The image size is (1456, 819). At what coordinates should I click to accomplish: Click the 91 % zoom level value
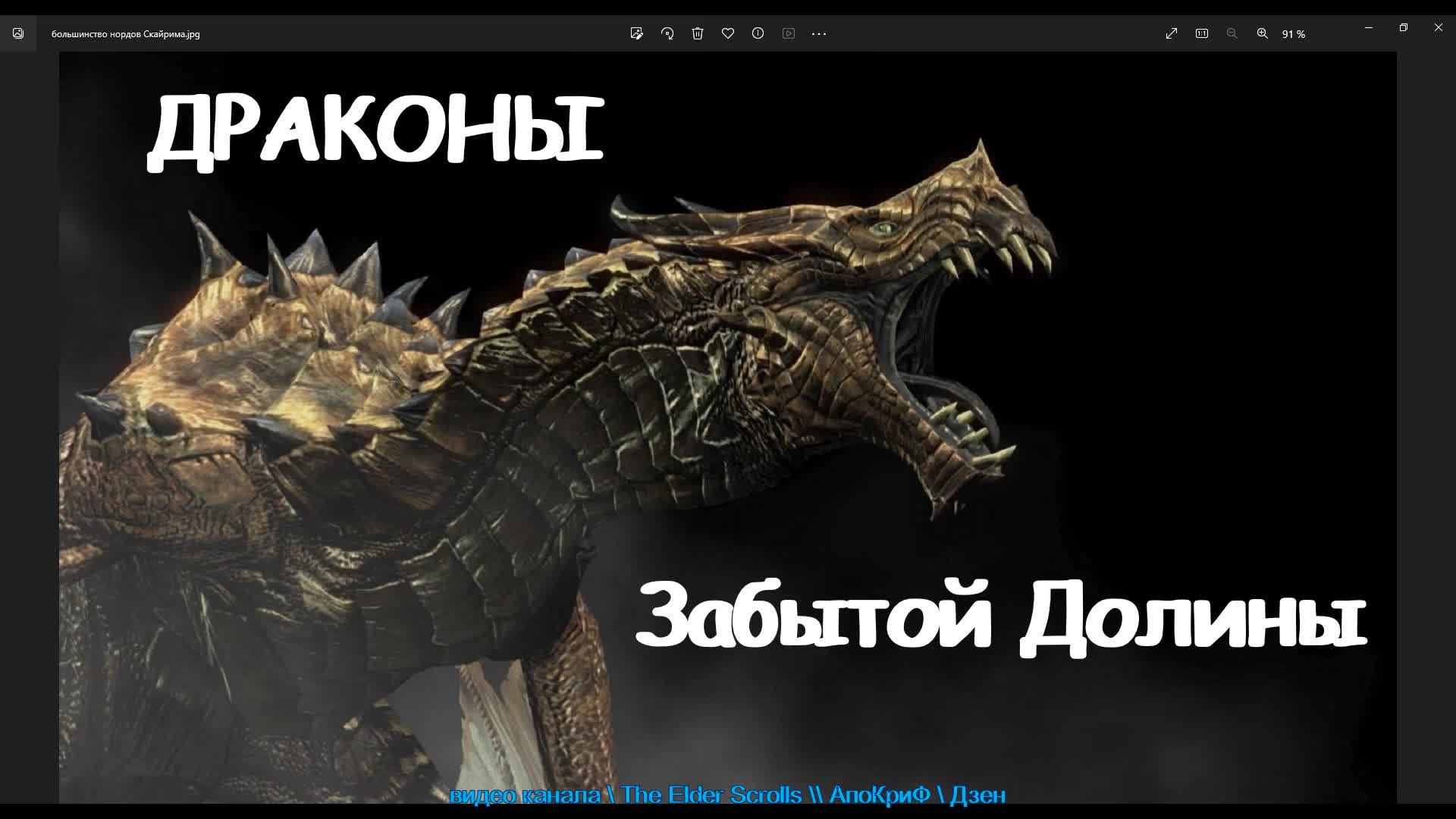[1294, 34]
